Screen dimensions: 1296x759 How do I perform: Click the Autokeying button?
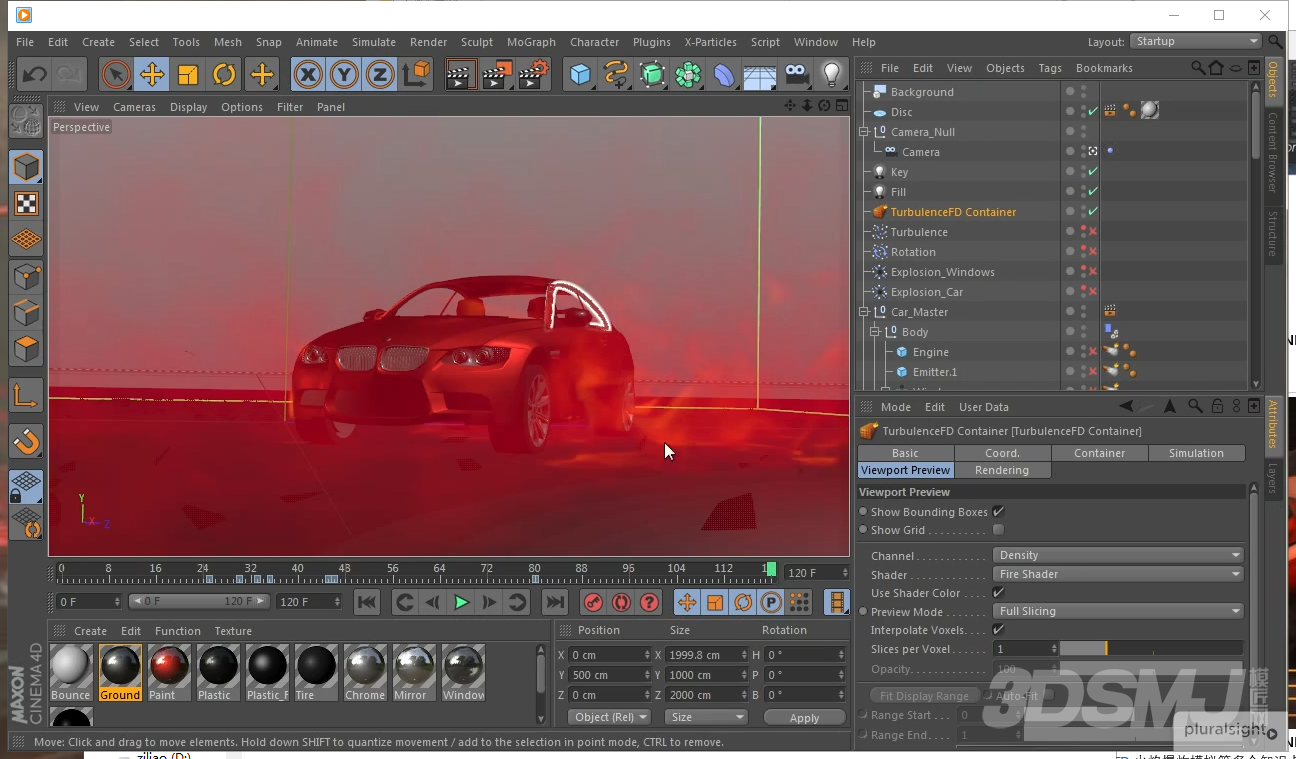coord(622,602)
